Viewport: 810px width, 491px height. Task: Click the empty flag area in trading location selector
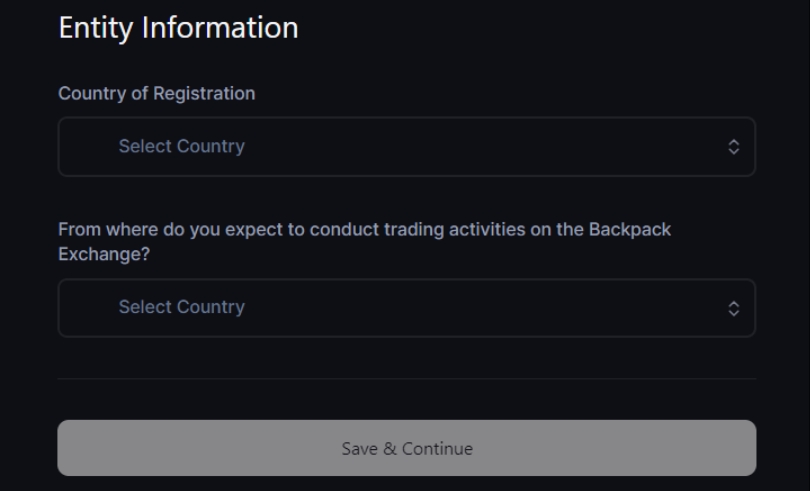point(90,307)
